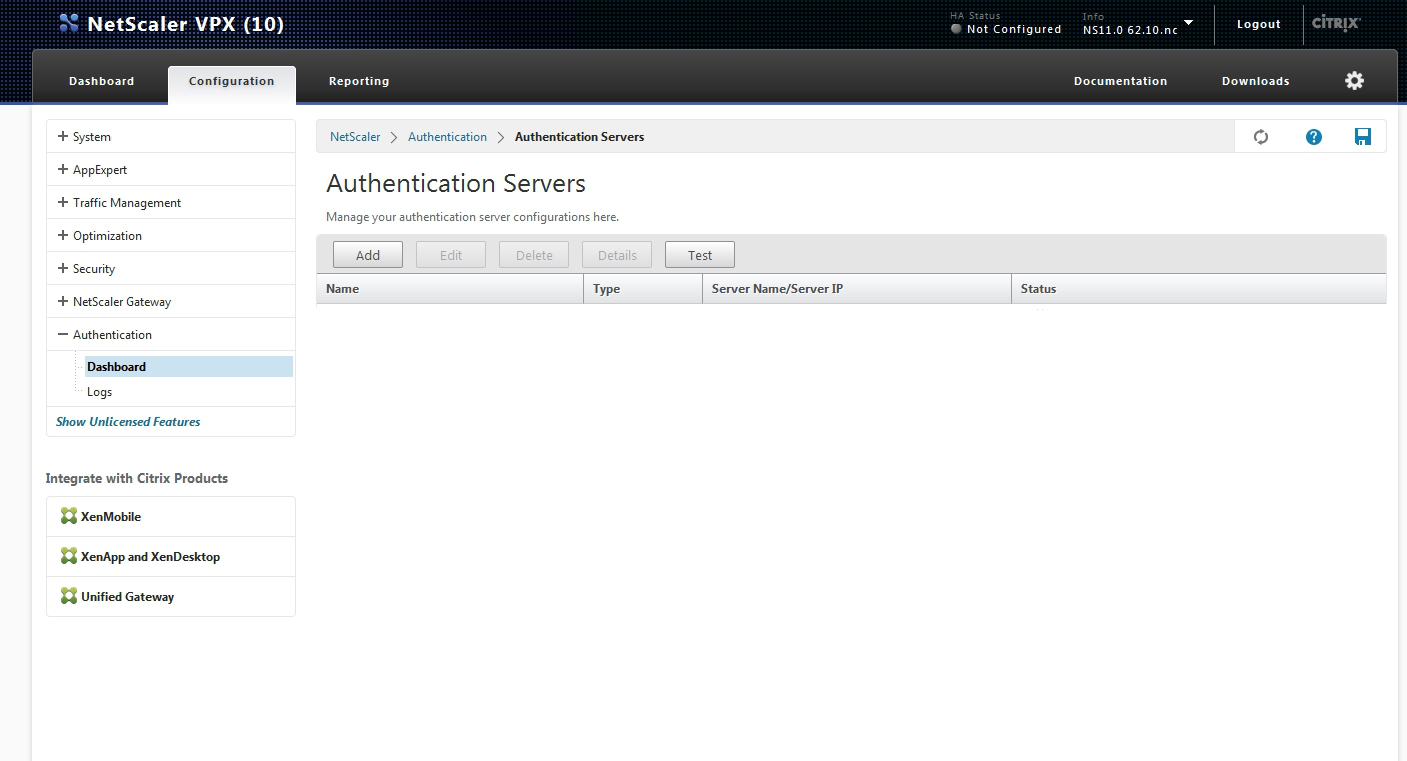Click the save configuration floppy disk icon
The height and width of the screenshot is (761, 1407).
[x=1363, y=136]
